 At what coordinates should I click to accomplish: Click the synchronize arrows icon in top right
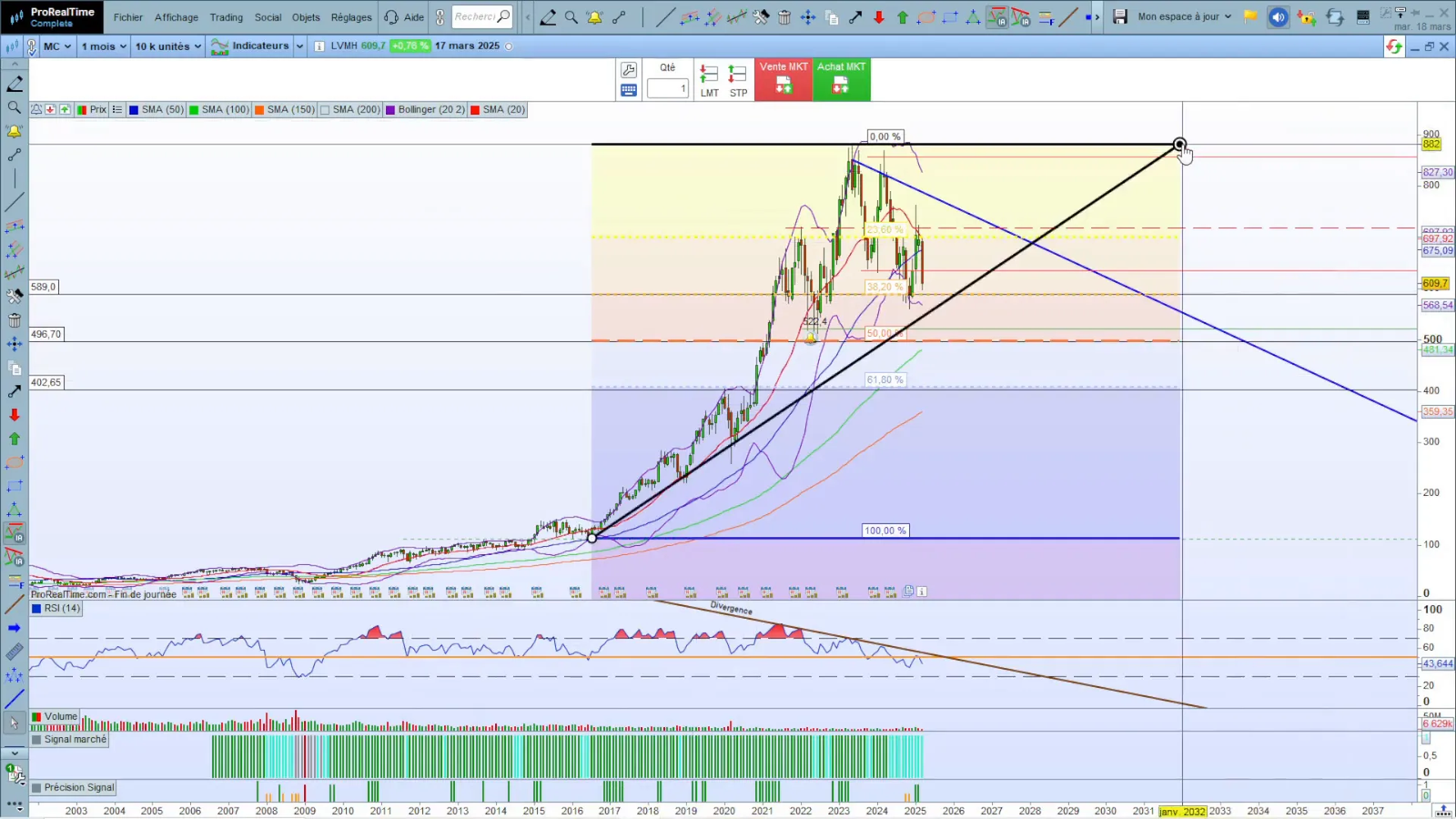tap(1335, 16)
